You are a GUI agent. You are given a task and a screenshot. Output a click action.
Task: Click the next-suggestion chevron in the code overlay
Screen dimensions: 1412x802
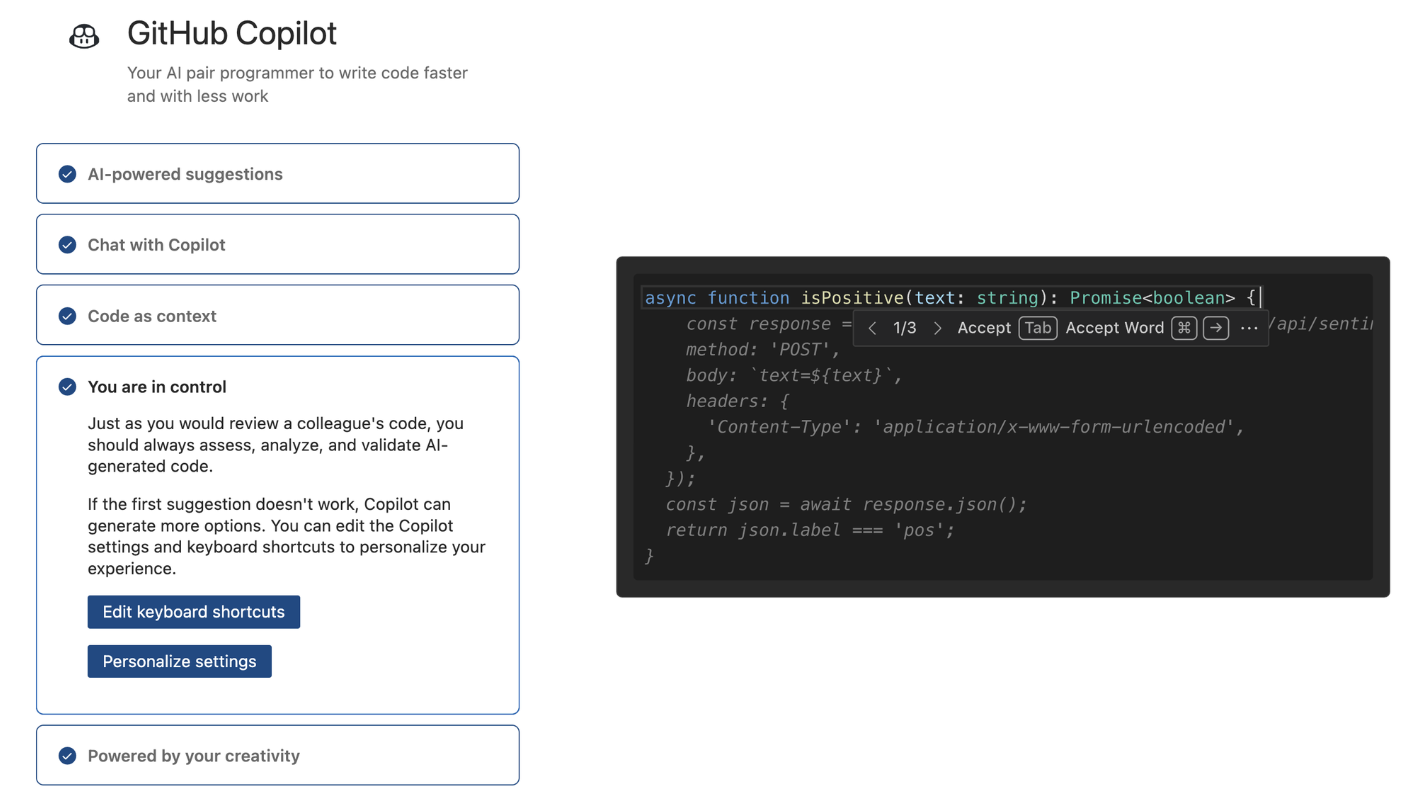[937, 327]
